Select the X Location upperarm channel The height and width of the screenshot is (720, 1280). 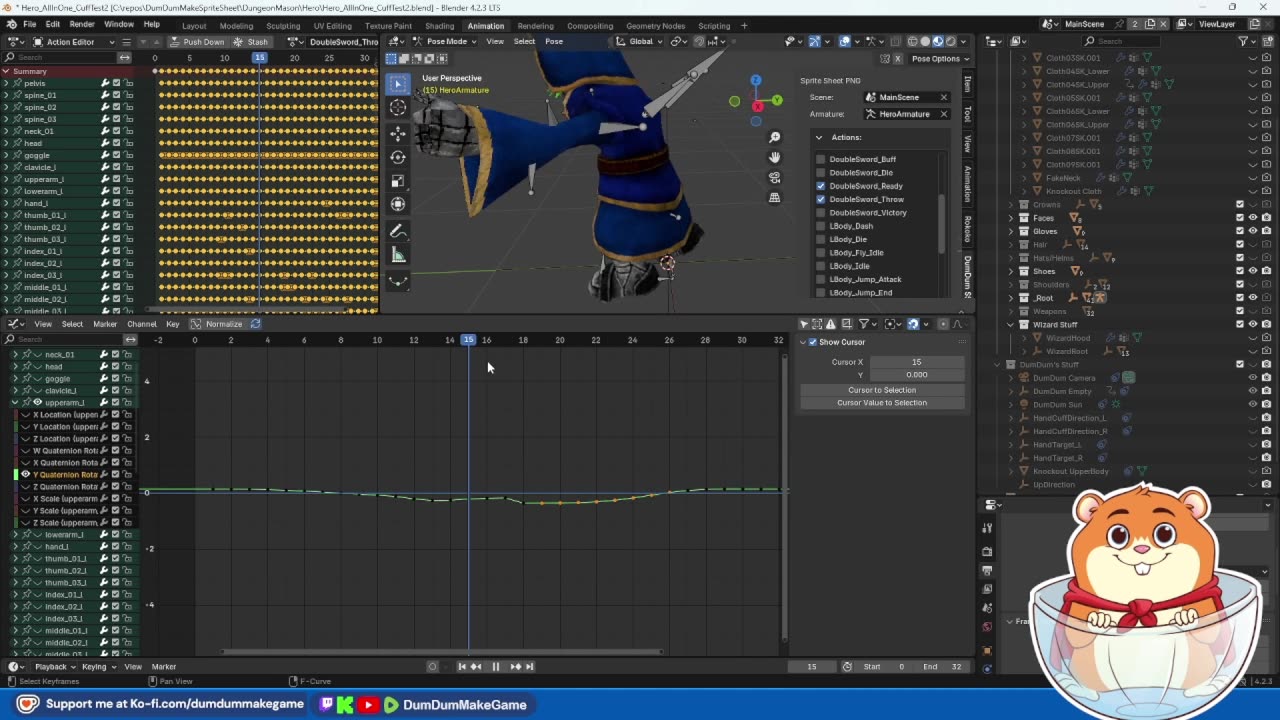pos(67,415)
